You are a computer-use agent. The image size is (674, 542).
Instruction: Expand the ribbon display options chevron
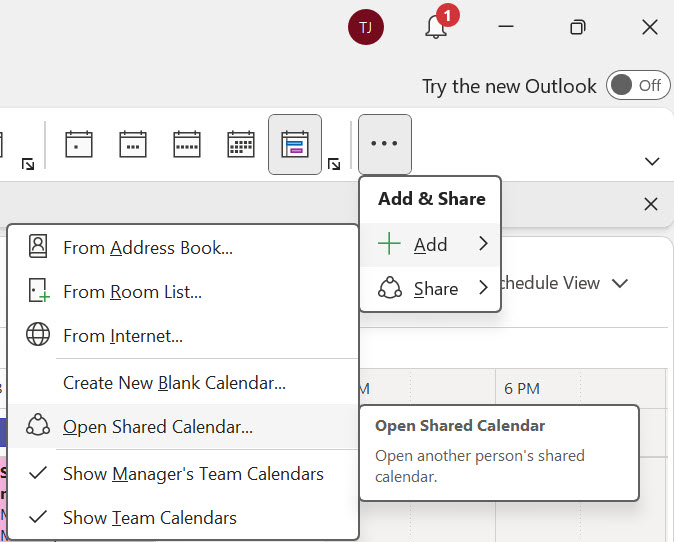(652, 162)
